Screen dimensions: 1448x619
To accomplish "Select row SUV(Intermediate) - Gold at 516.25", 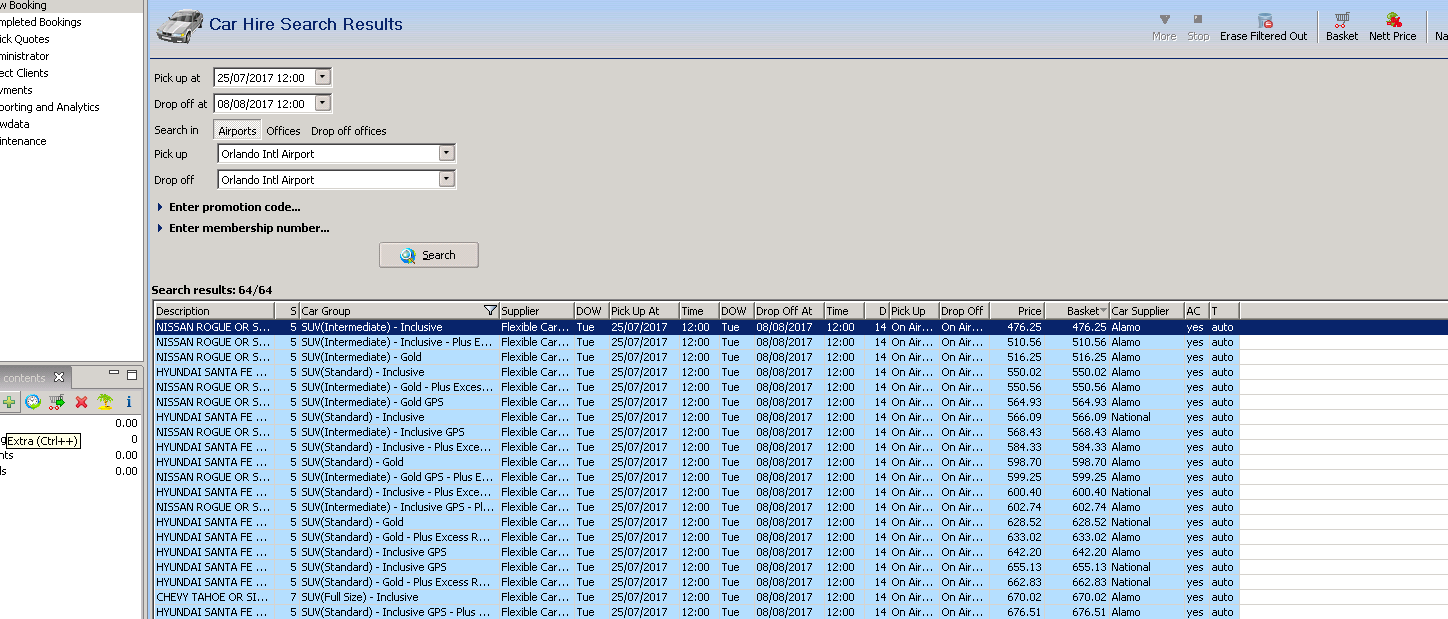I will click(696, 357).
